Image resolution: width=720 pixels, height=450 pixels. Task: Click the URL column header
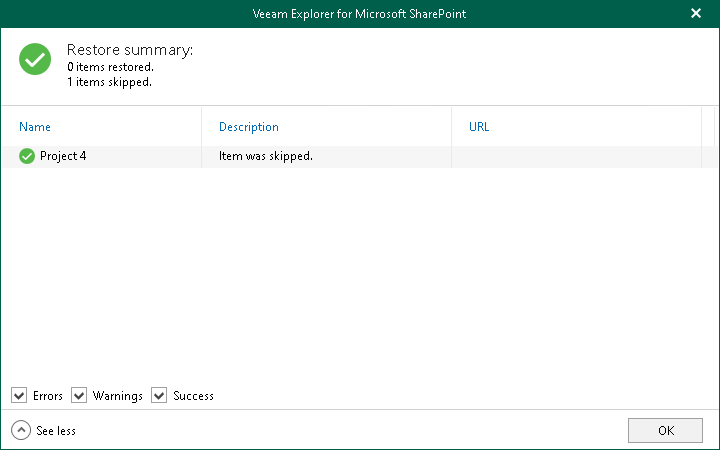tap(479, 127)
